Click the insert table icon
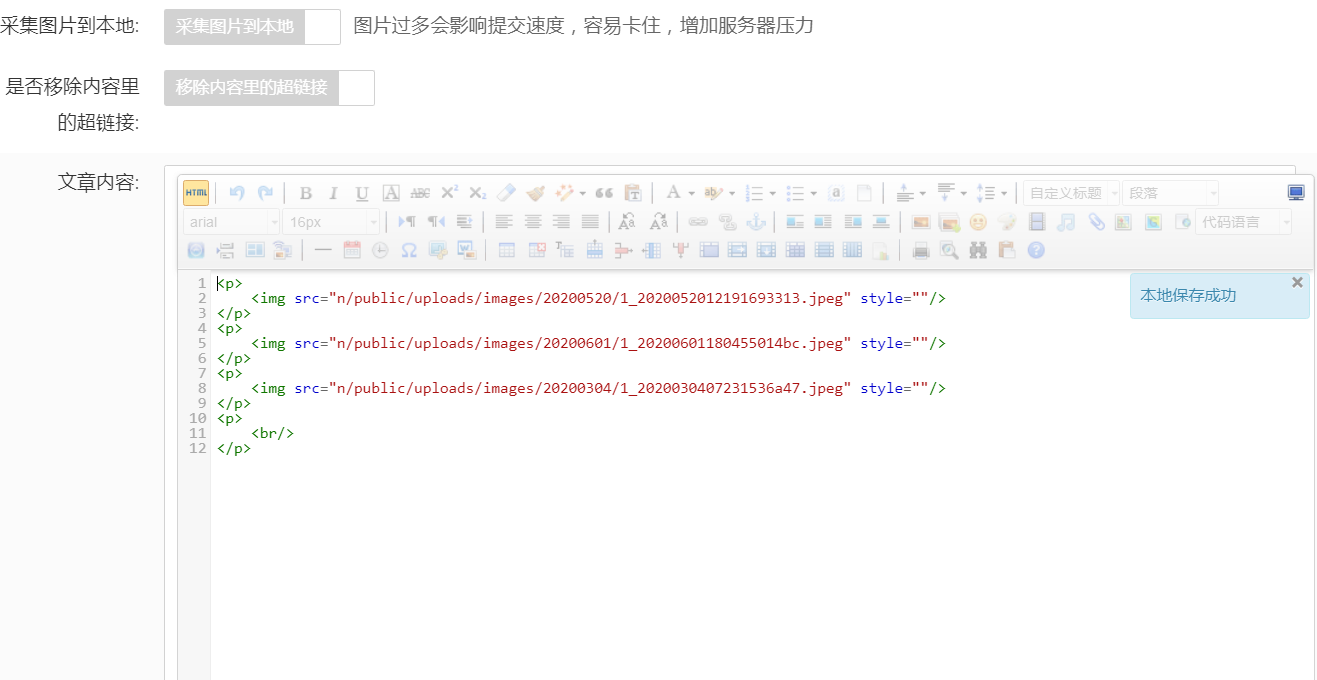1317x680 pixels. [507, 250]
